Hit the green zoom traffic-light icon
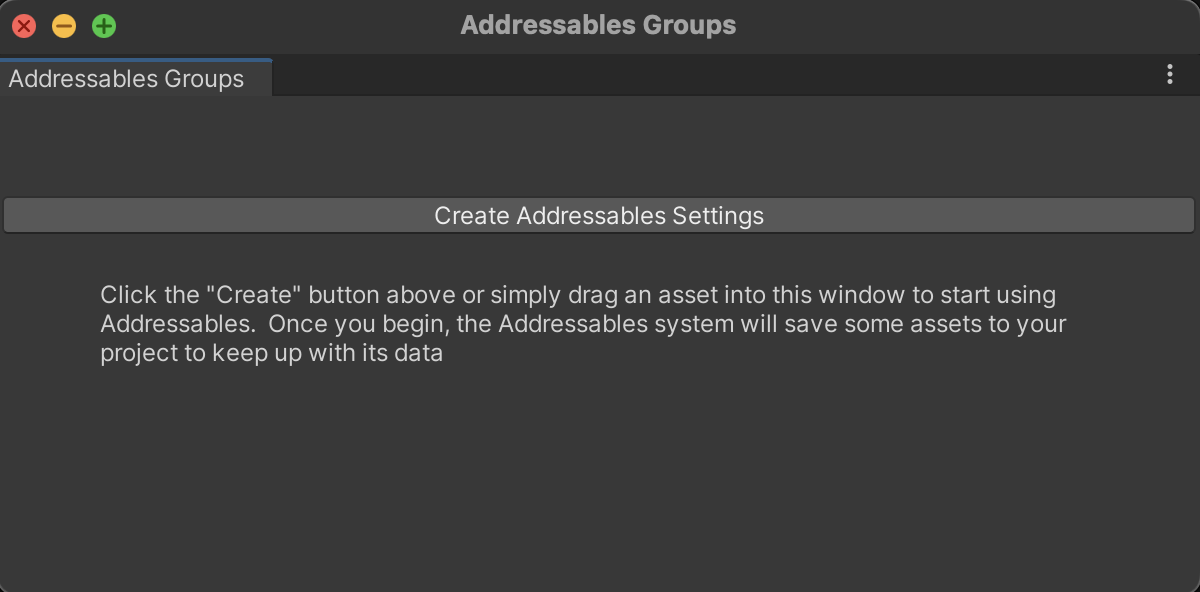Screen dimensions: 1200x592 click(104, 26)
